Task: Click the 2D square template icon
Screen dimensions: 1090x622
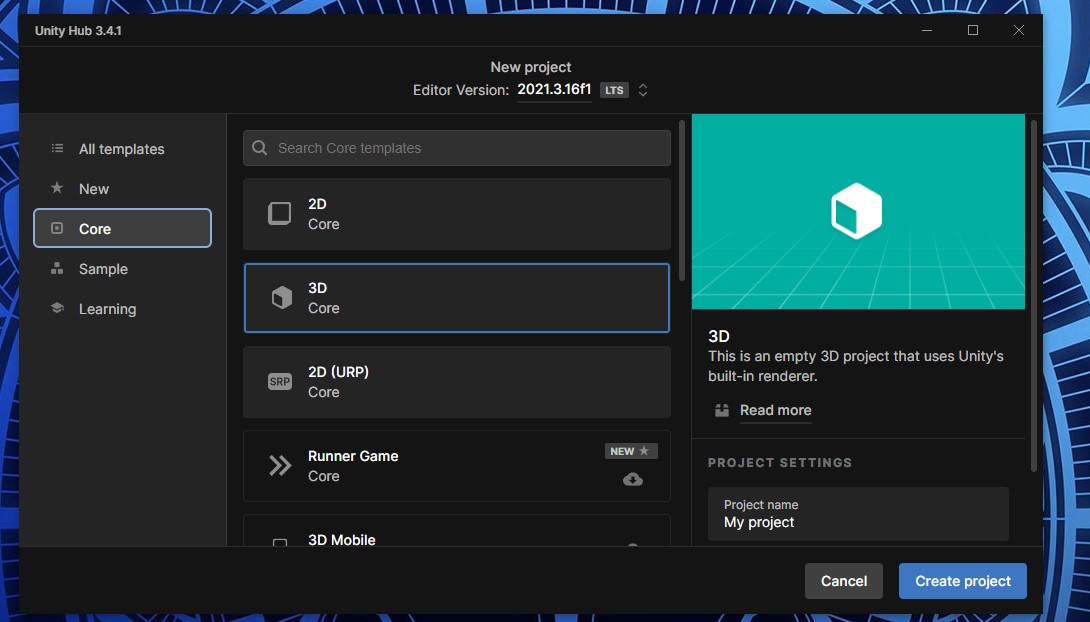Action: point(279,213)
